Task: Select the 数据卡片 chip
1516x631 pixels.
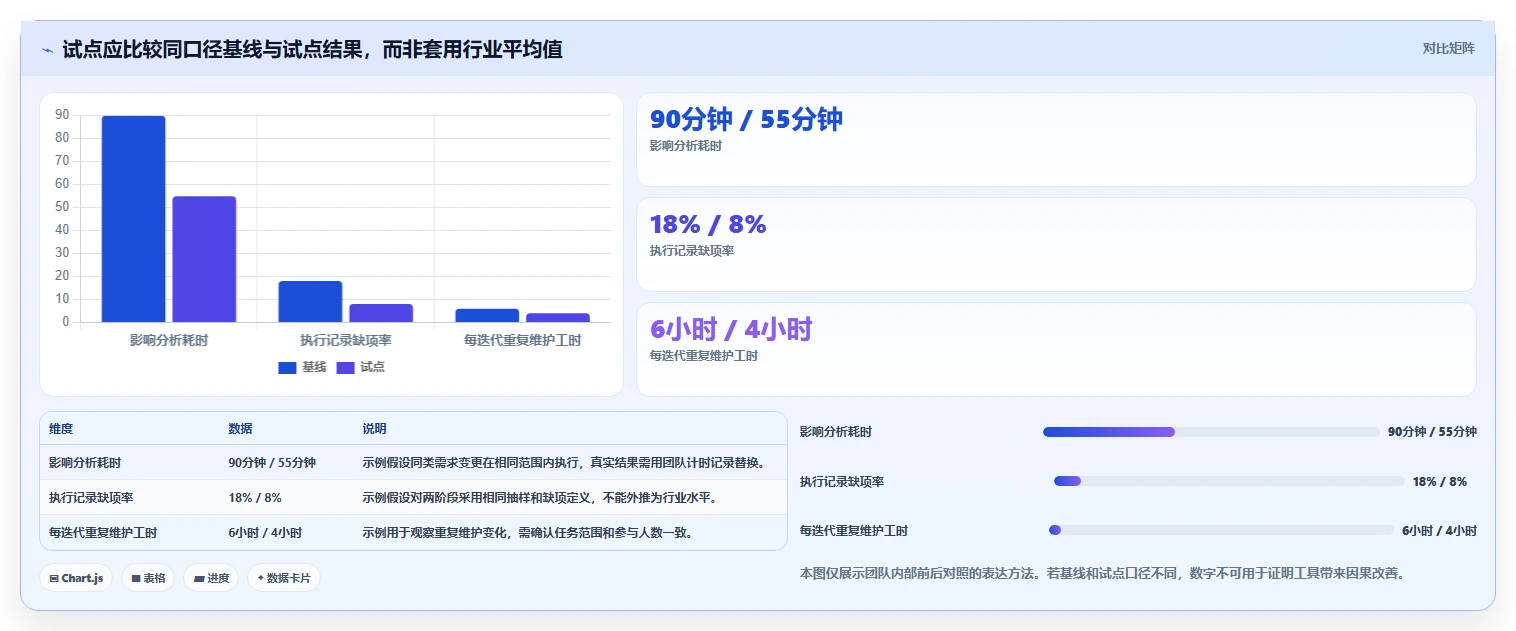Action: [284, 578]
